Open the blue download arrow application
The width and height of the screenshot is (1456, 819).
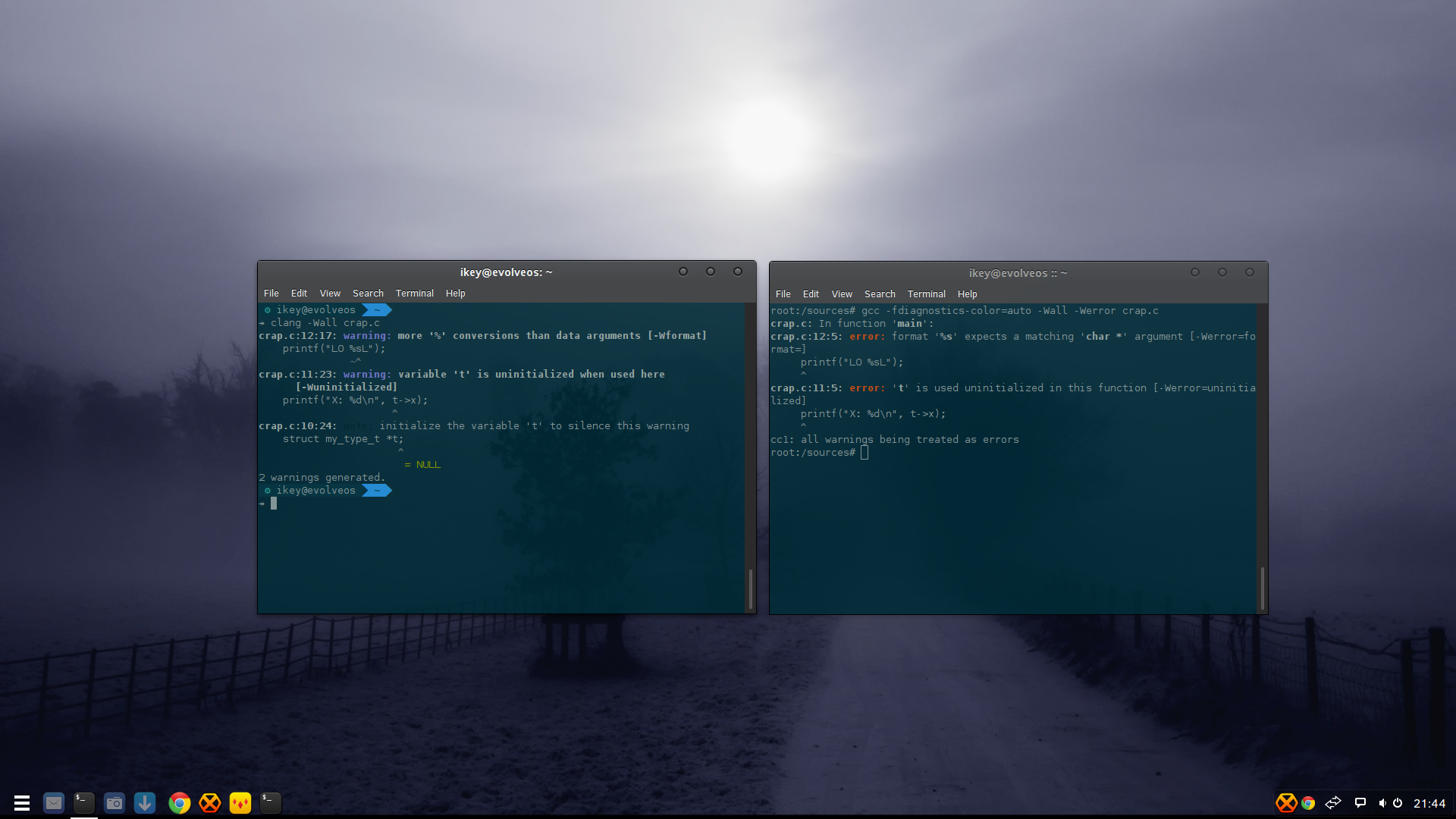(145, 802)
